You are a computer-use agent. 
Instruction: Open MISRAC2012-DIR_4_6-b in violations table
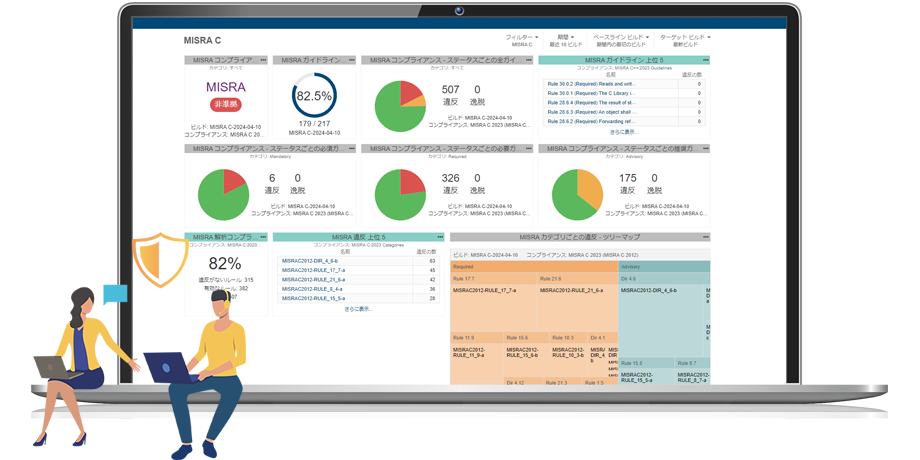tap(310, 261)
